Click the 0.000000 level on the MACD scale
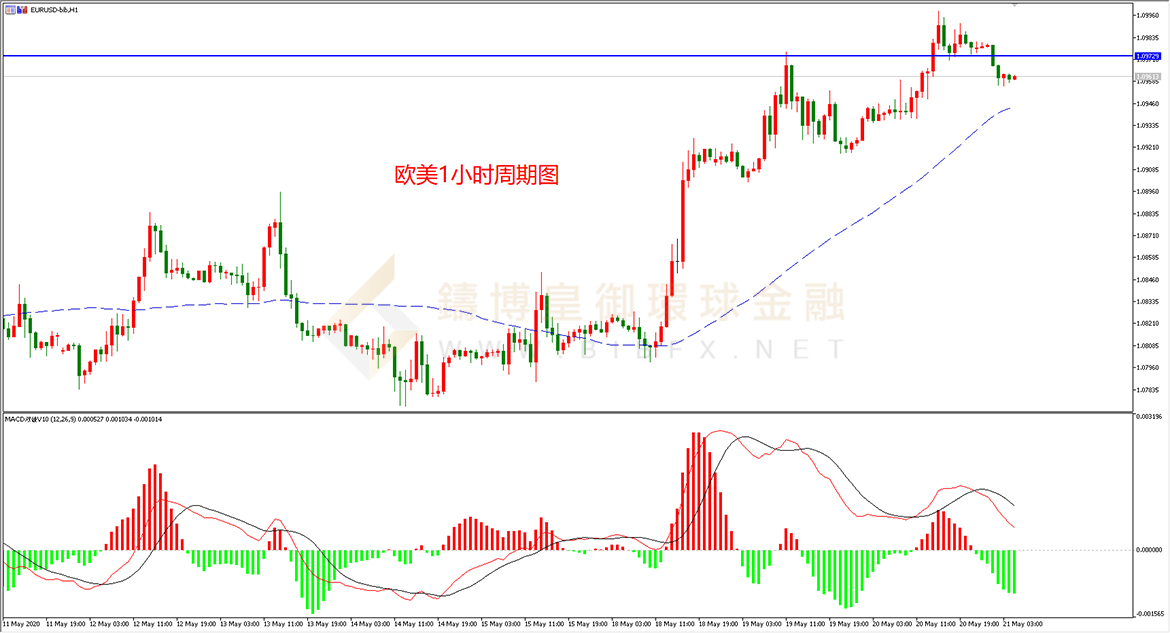The height and width of the screenshot is (633, 1170). pyautogui.click(x=1148, y=550)
